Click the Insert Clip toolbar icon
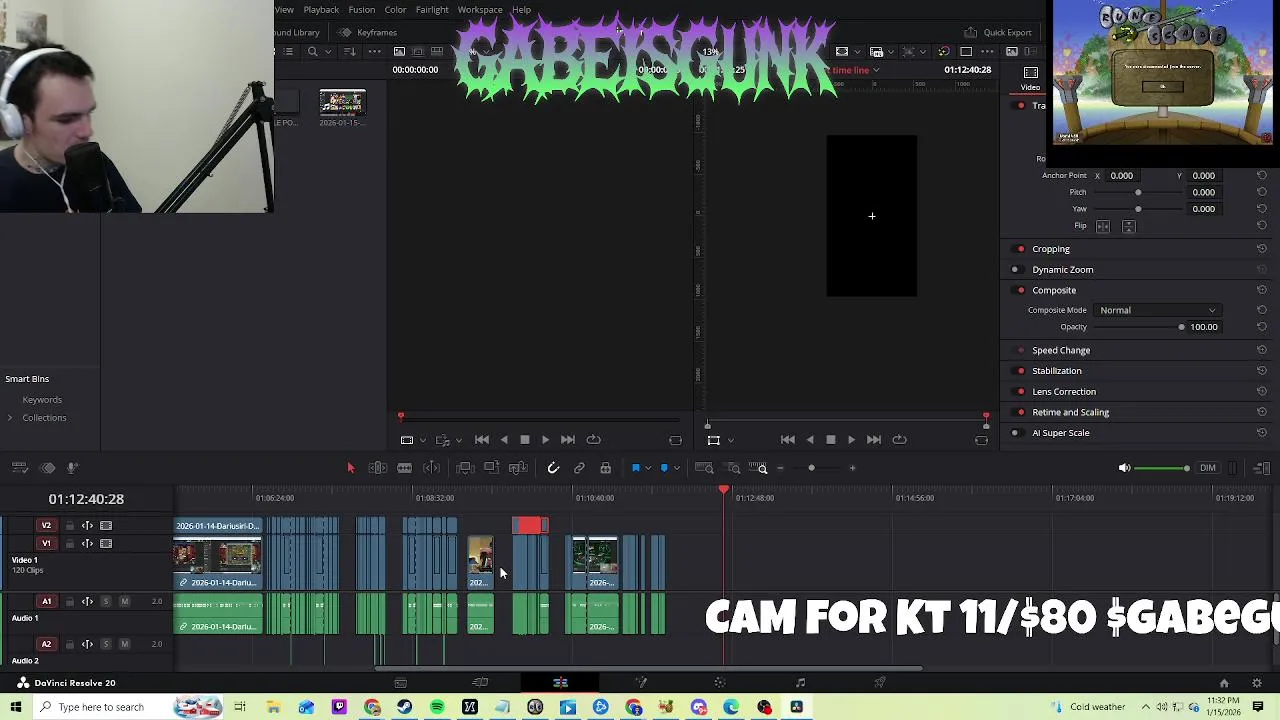The height and width of the screenshot is (720, 1280). 464,468
